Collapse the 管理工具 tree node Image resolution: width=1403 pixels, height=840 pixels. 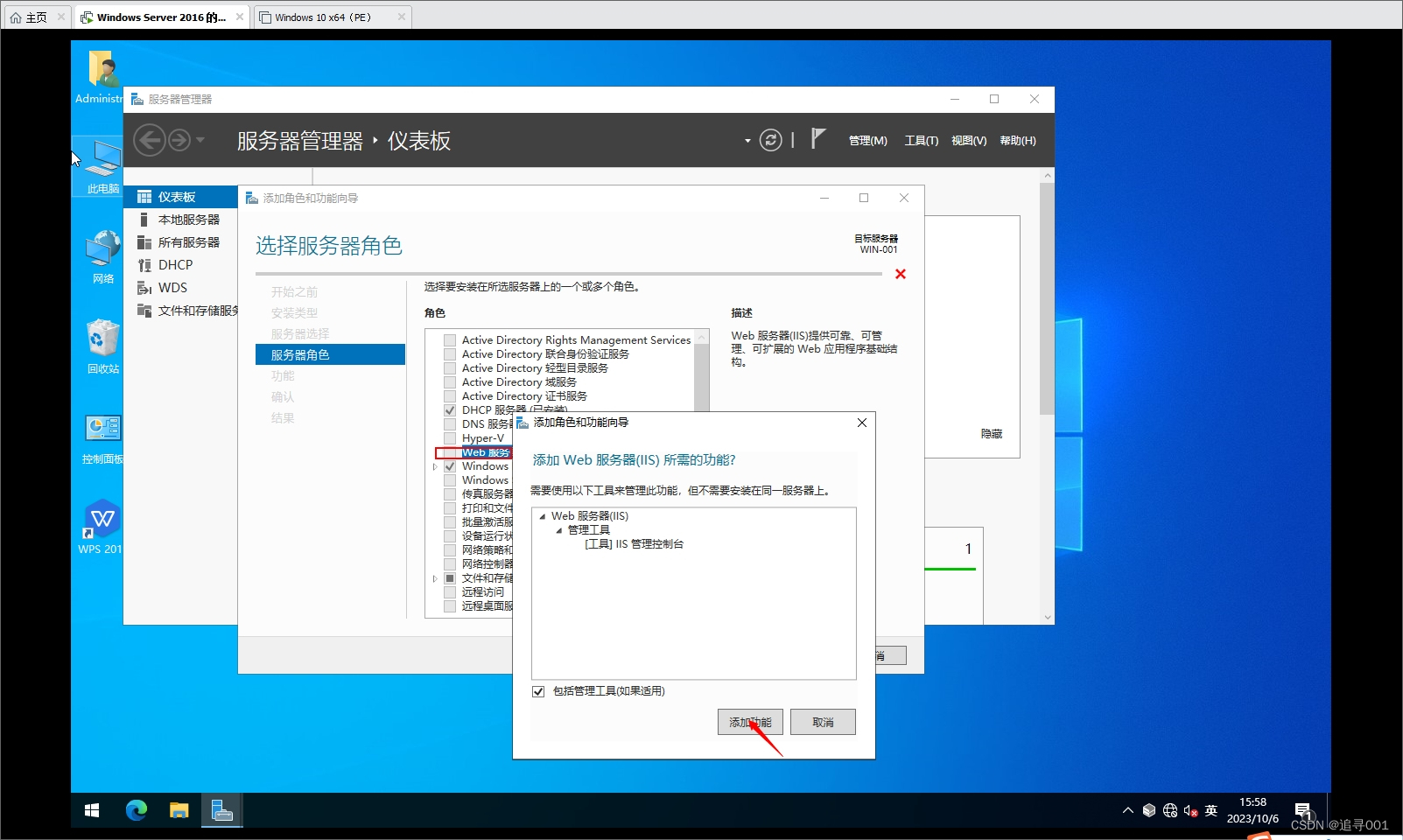pyautogui.click(x=559, y=530)
